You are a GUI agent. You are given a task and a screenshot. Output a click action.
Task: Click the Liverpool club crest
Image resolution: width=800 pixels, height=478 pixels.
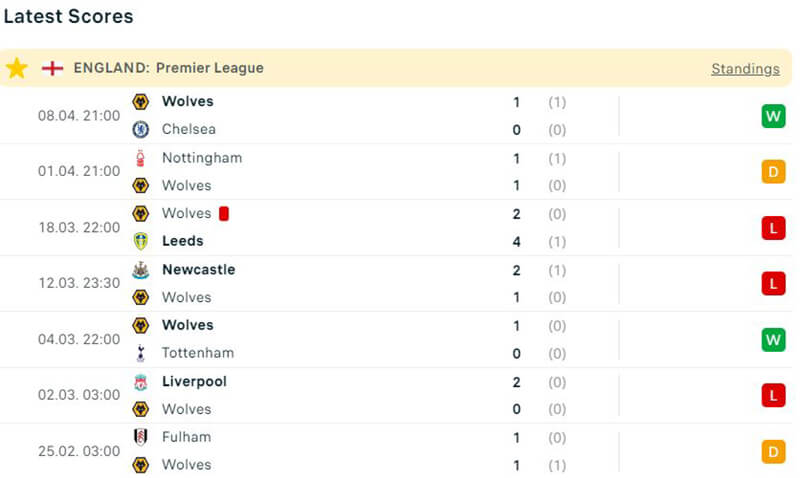141,381
